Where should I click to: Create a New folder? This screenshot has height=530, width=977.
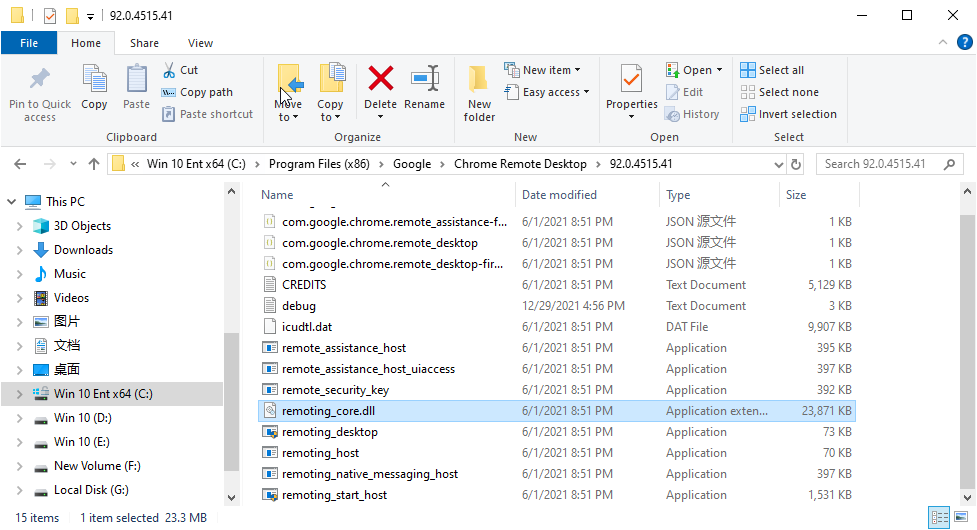[x=479, y=93]
